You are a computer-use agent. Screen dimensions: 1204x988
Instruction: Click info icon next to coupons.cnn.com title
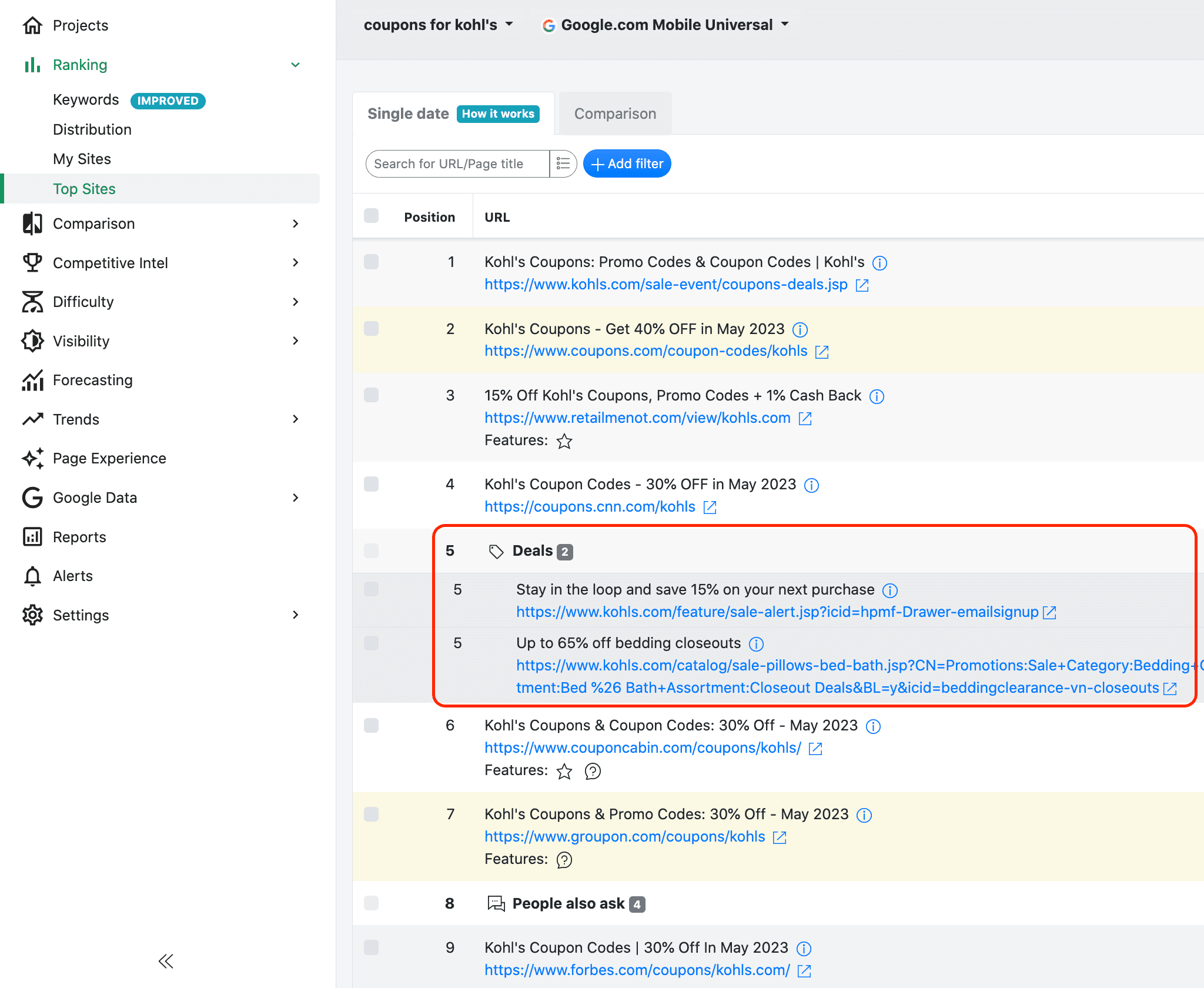click(x=811, y=485)
